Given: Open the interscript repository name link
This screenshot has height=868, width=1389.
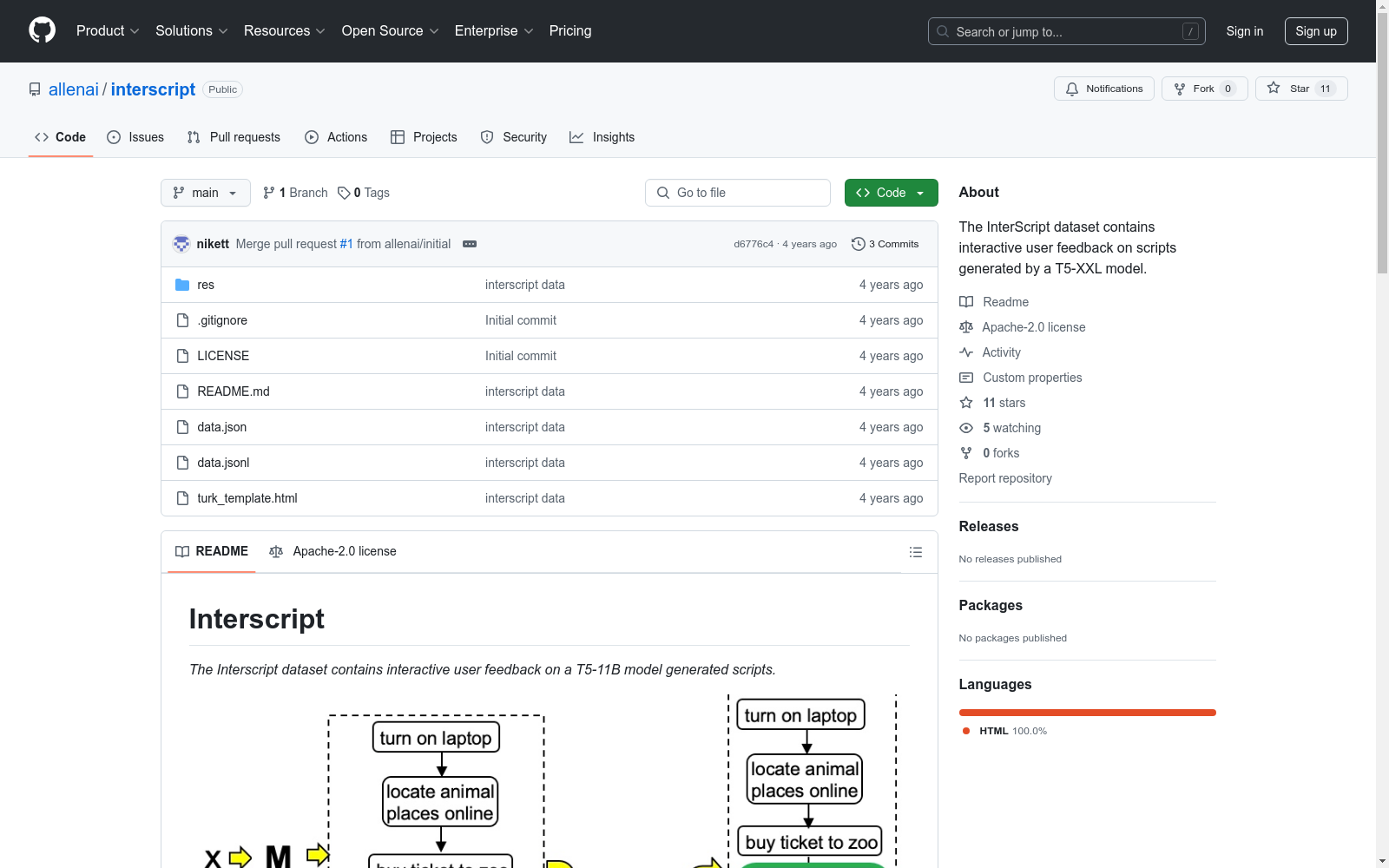Looking at the screenshot, I should (x=153, y=89).
